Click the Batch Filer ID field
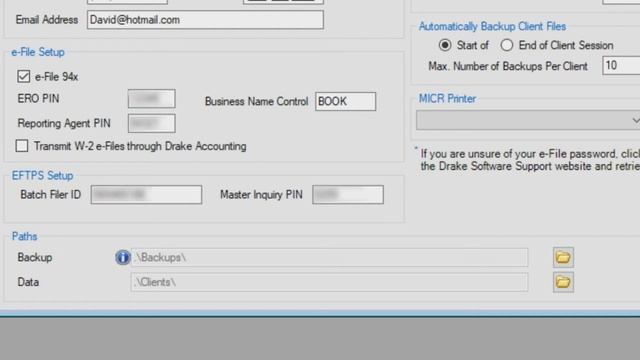The image size is (640, 360). click(x=146, y=195)
